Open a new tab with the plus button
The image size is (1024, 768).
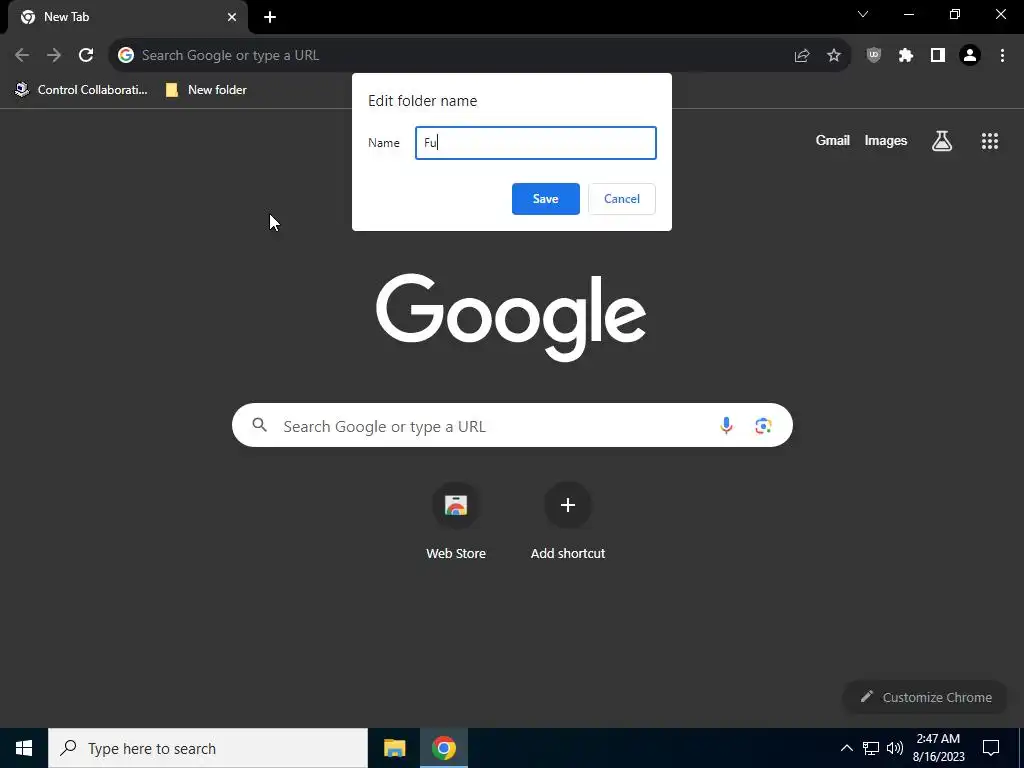coord(270,17)
